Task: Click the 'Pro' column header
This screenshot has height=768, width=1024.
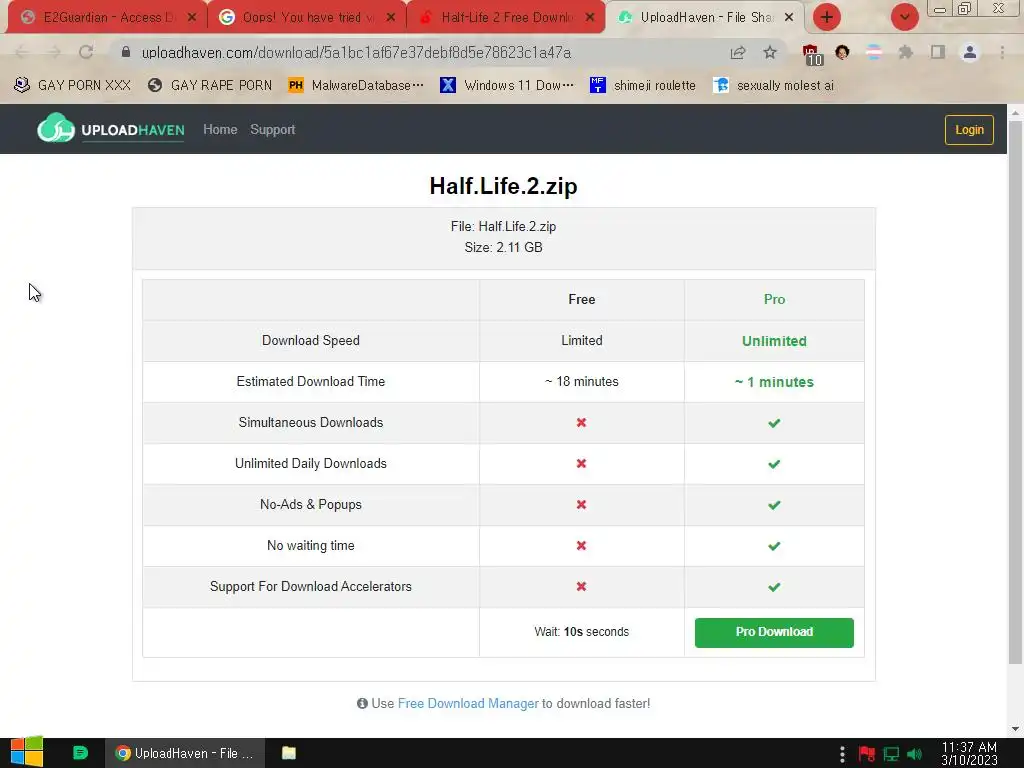Action: [774, 299]
